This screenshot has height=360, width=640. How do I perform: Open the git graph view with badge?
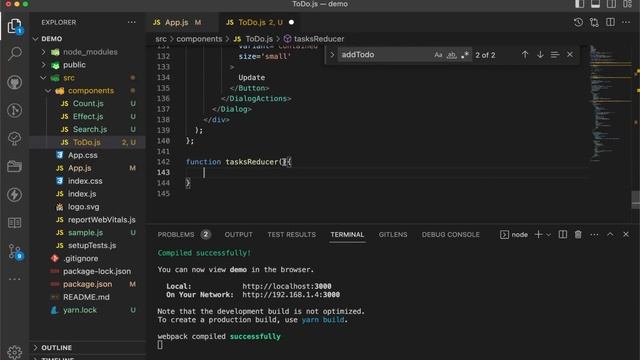(x=16, y=251)
